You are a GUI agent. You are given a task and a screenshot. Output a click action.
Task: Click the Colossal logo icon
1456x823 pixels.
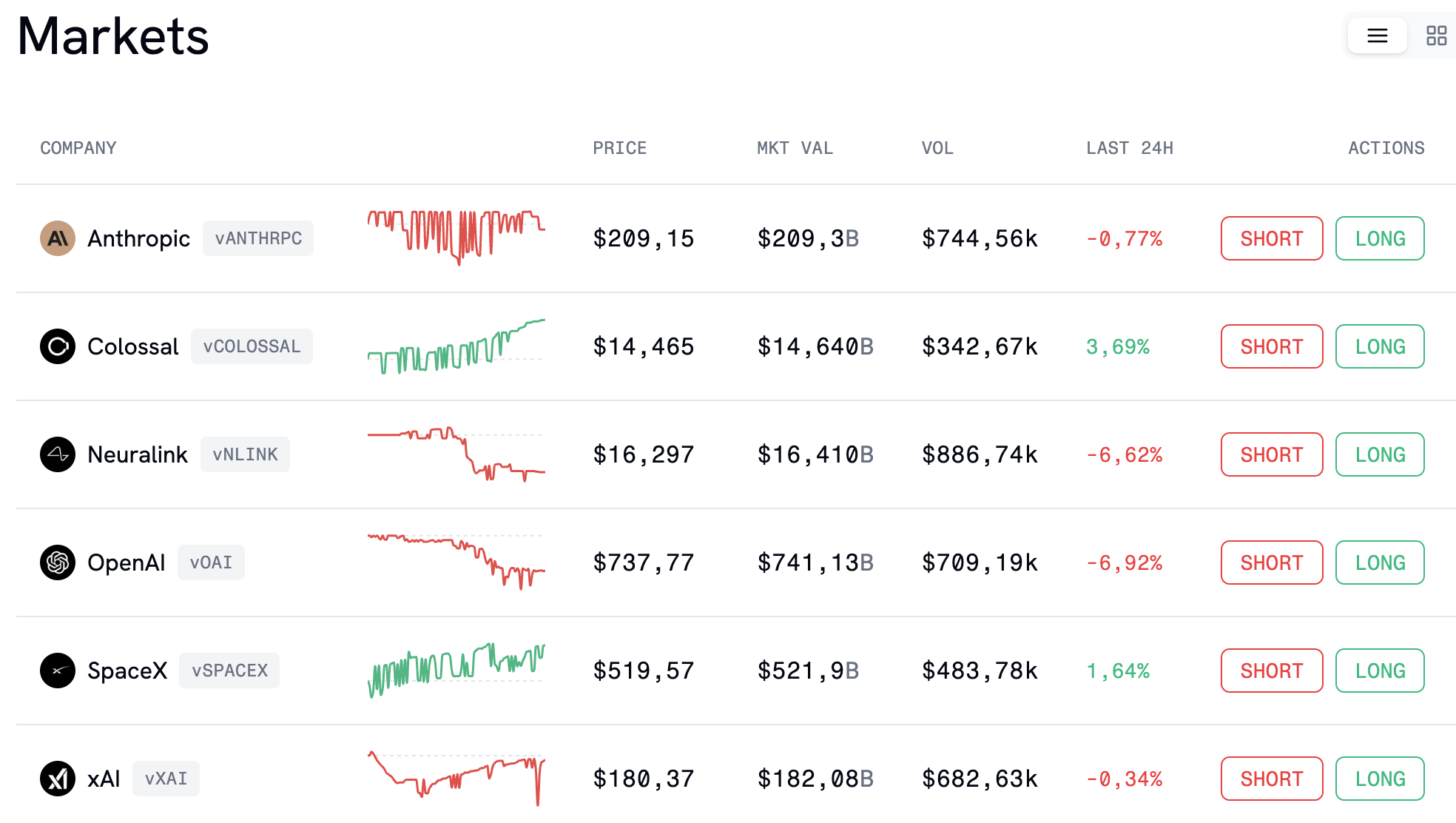click(x=58, y=346)
